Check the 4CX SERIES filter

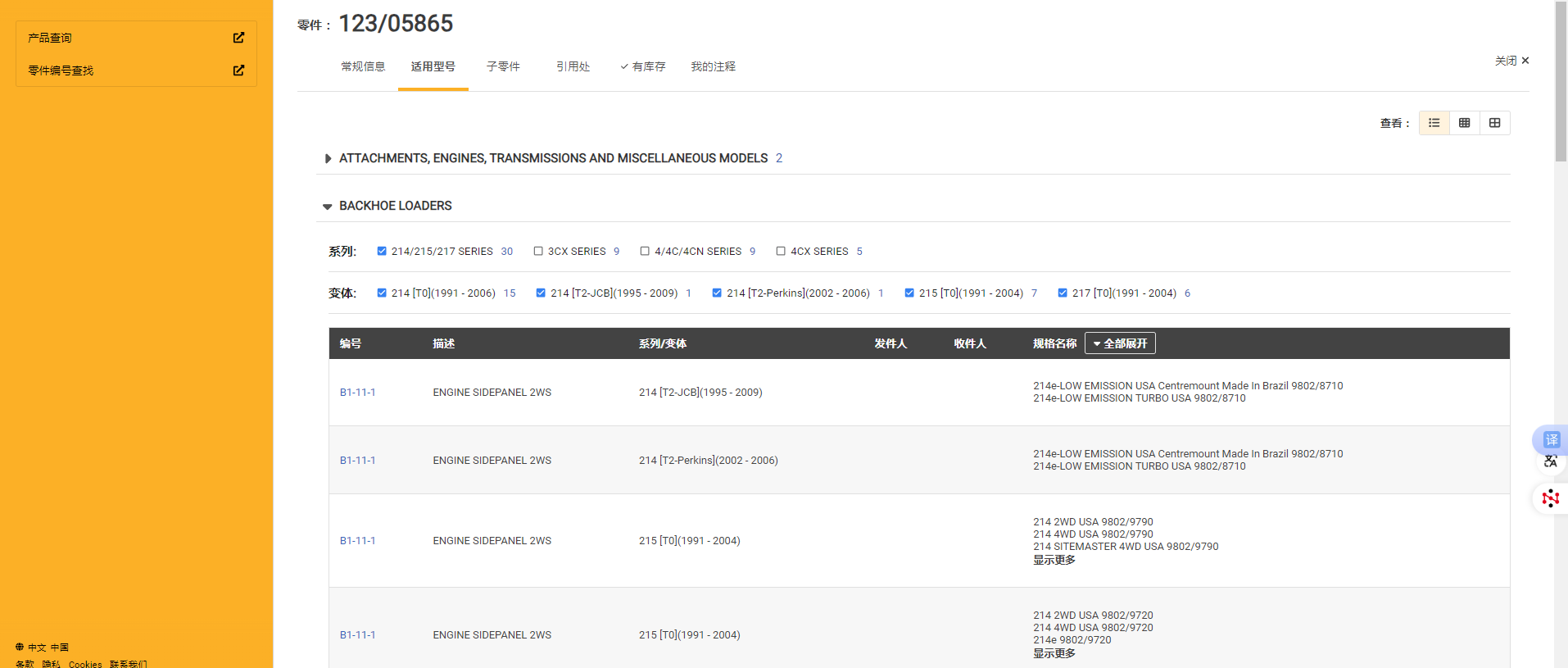pos(781,252)
